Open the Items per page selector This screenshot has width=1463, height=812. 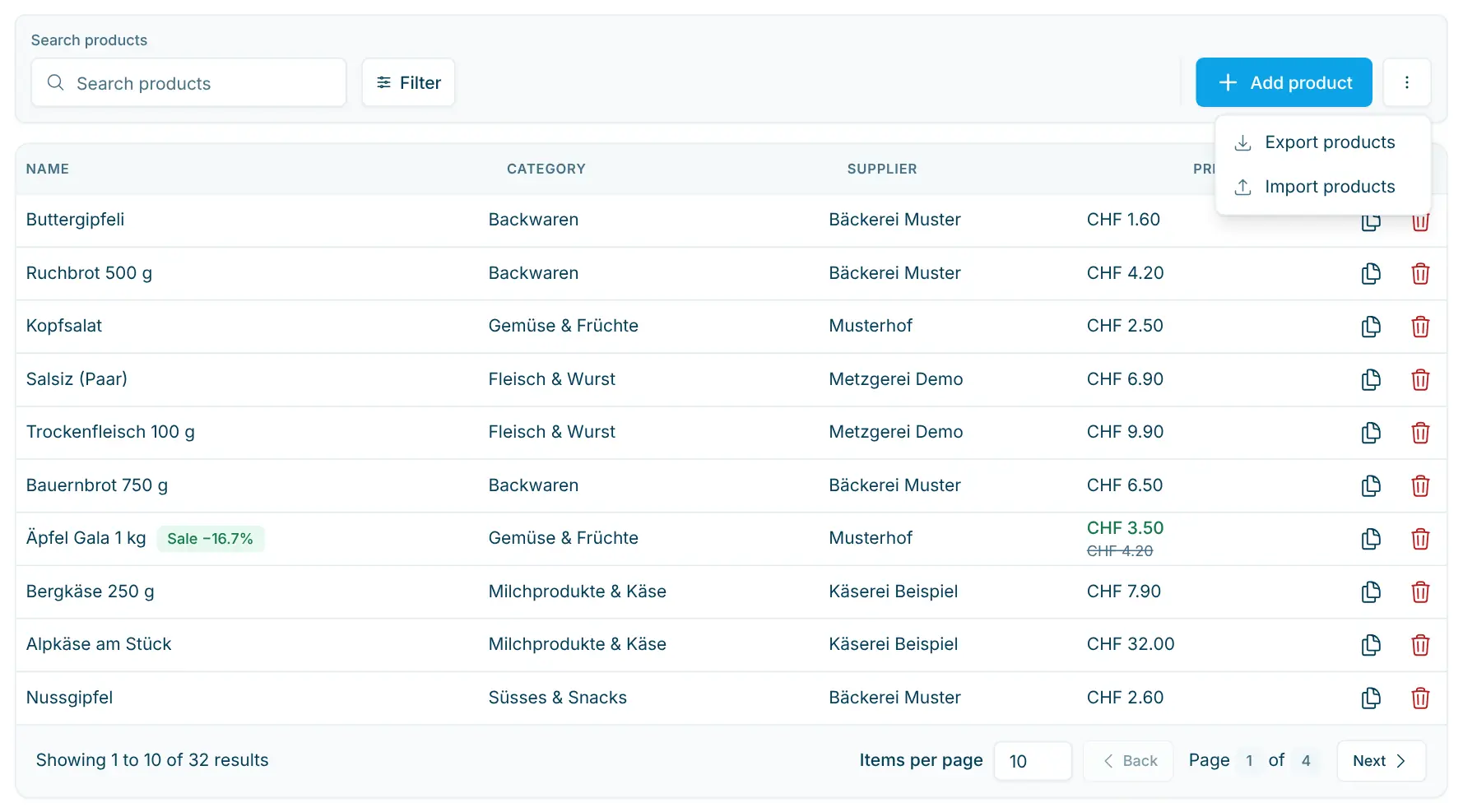click(1033, 761)
